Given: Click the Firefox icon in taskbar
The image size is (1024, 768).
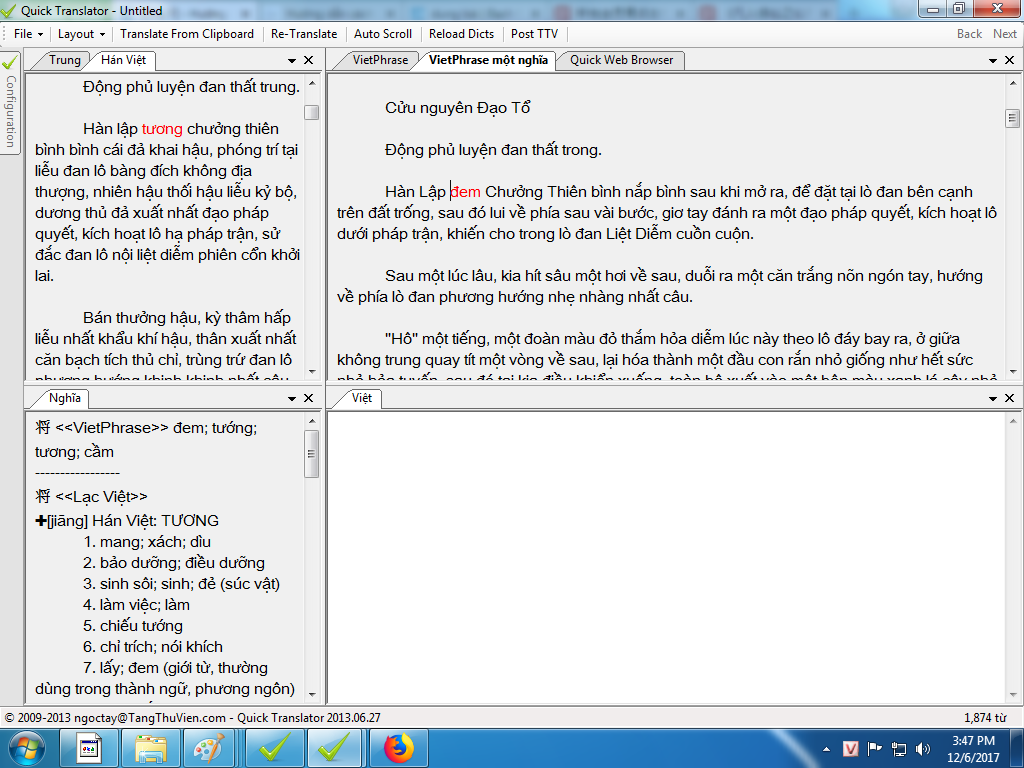Looking at the screenshot, I should 398,747.
